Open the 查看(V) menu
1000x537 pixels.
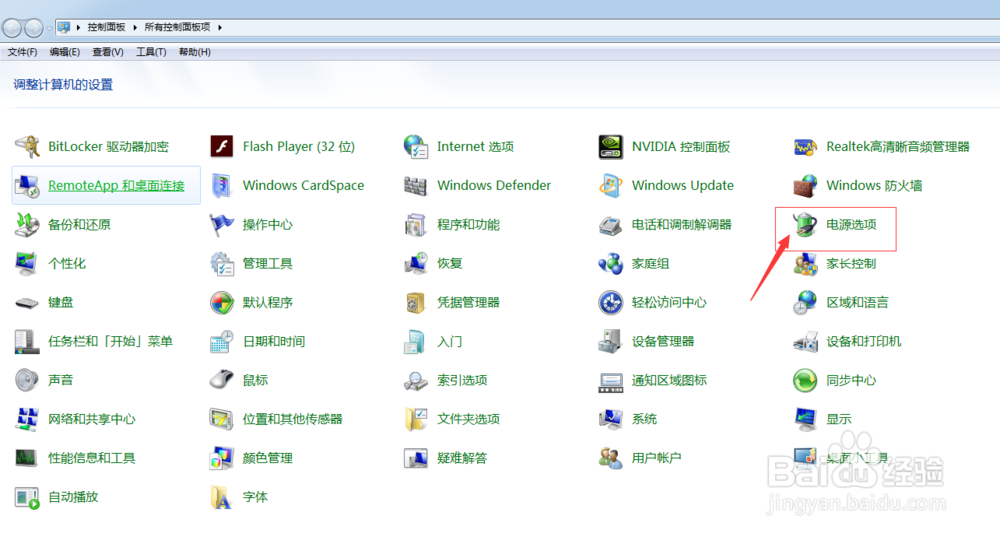coord(108,52)
